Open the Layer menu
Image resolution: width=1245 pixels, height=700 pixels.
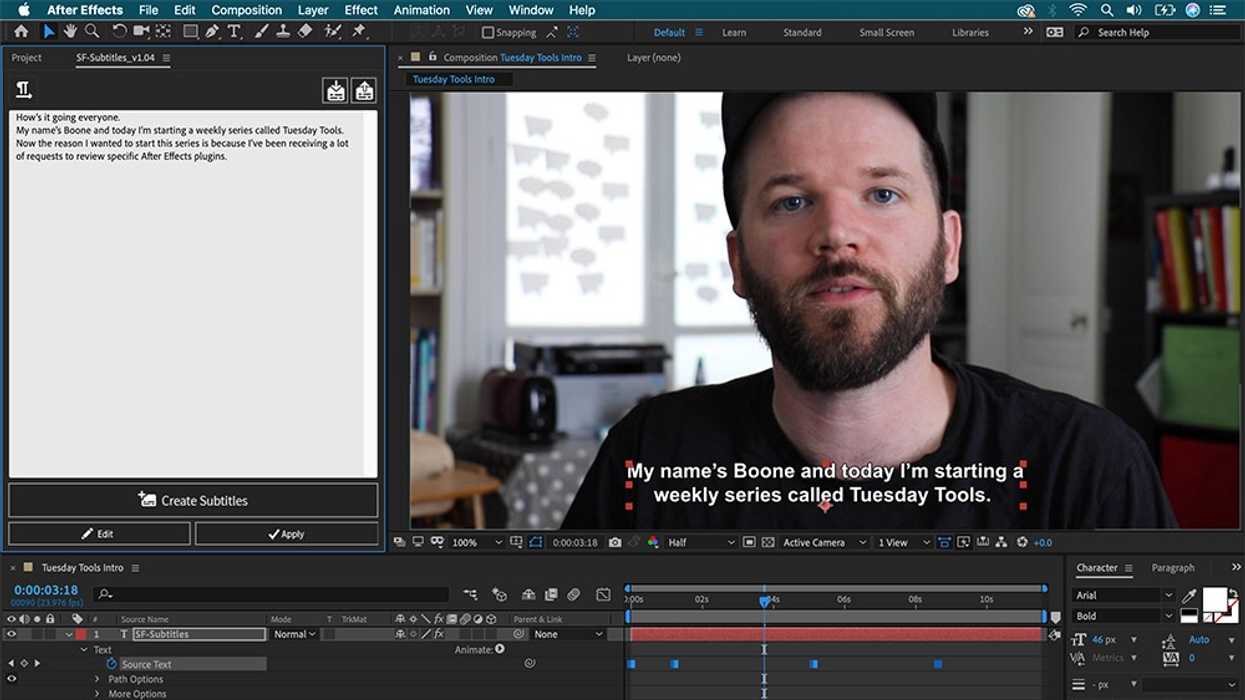[313, 10]
